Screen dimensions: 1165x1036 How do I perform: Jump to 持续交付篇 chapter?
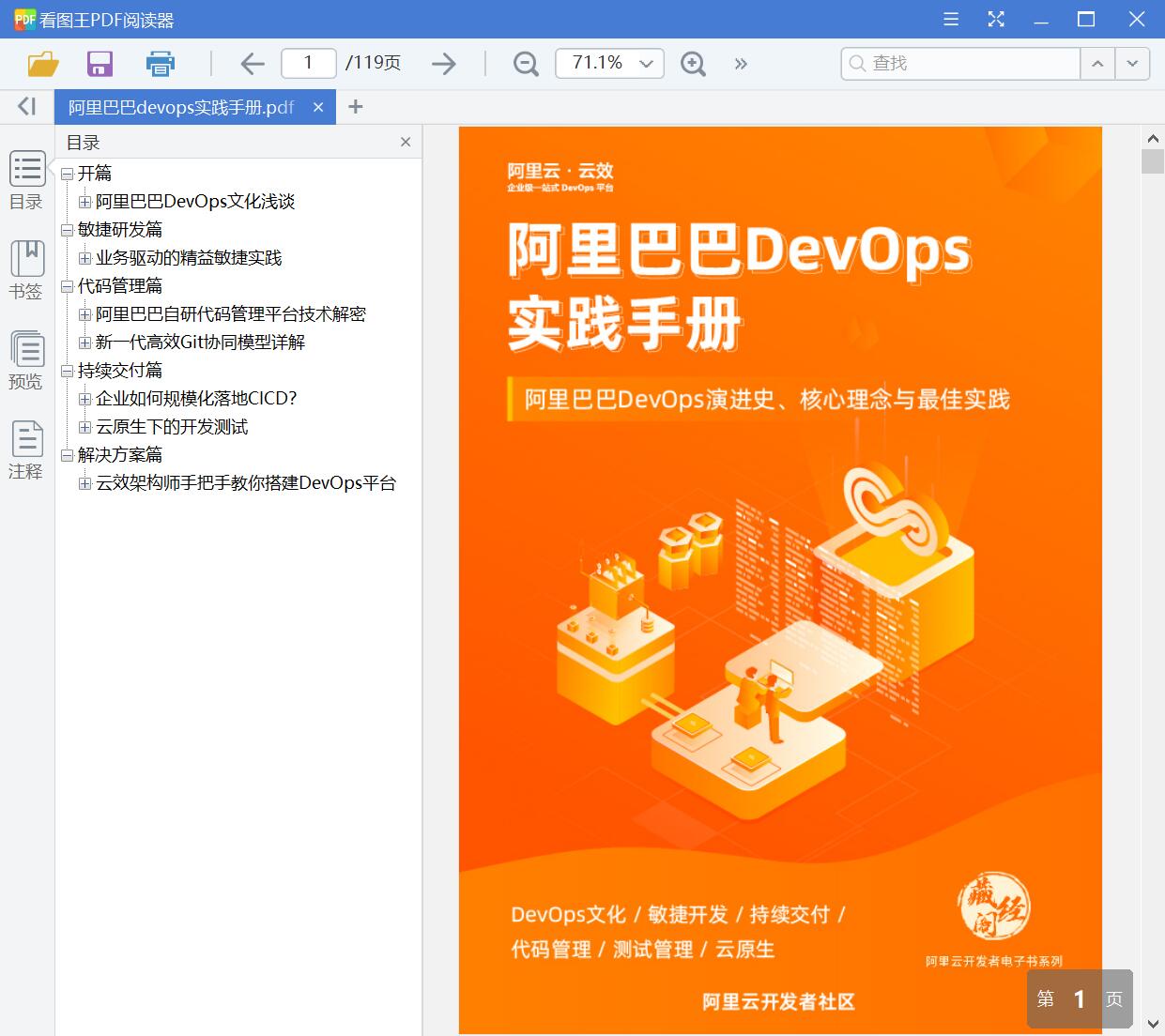click(120, 370)
